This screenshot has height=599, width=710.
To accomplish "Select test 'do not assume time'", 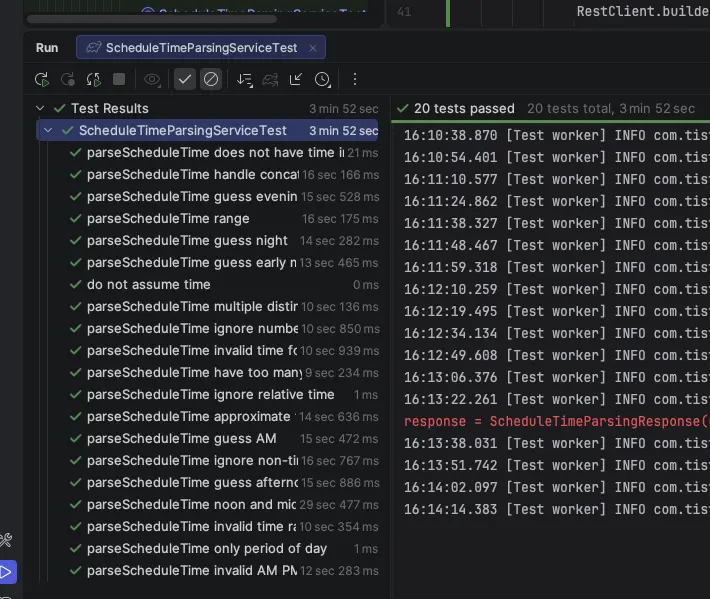I will point(225,285).
